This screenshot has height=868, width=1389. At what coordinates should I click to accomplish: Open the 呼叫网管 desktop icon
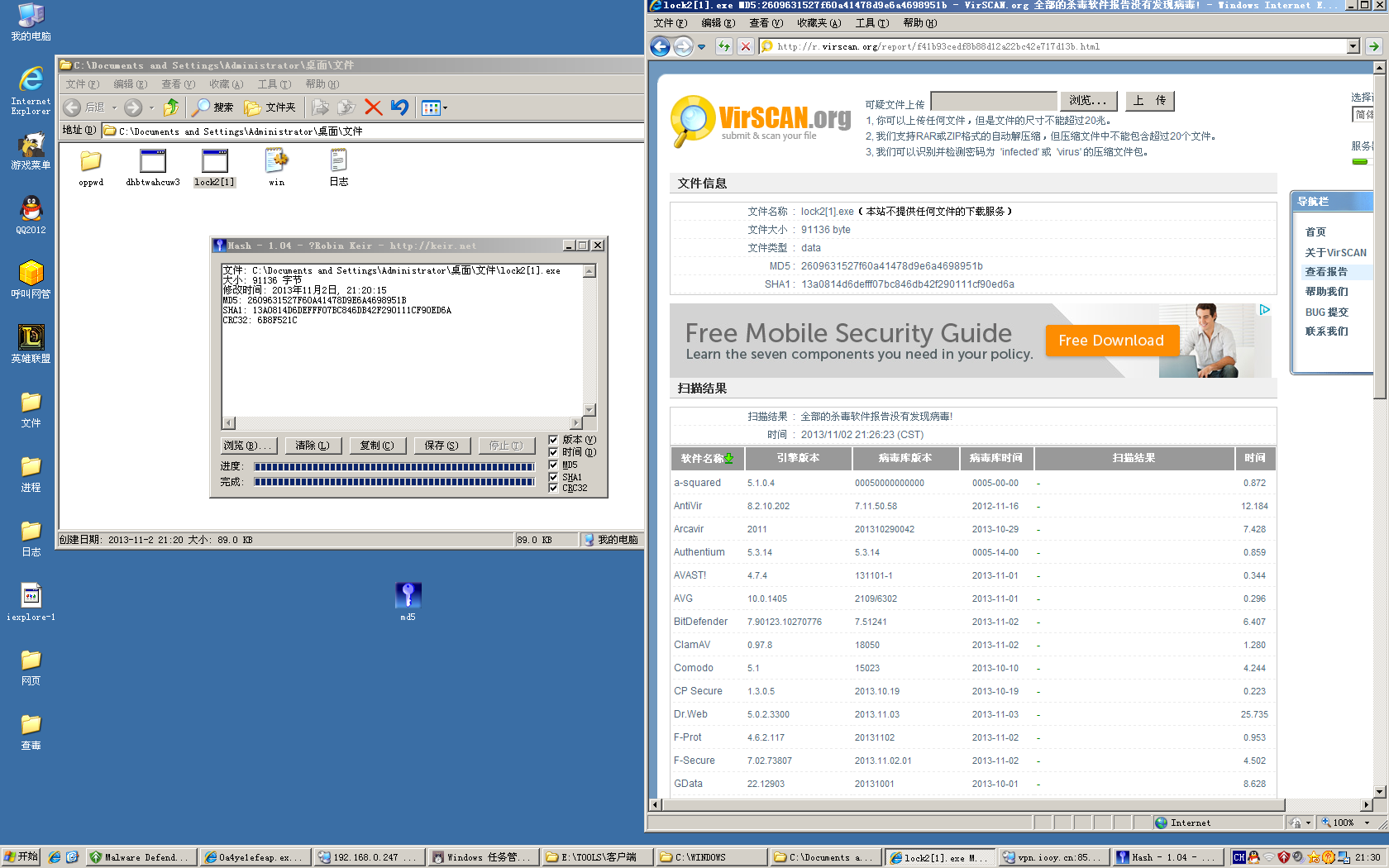point(31,279)
